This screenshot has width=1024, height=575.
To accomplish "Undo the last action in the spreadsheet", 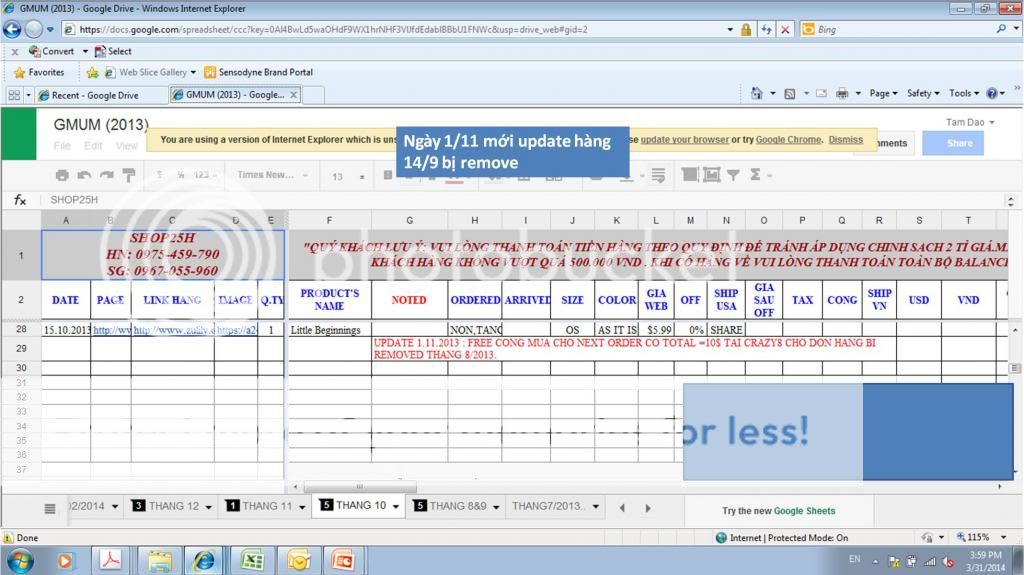I will [84, 175].
